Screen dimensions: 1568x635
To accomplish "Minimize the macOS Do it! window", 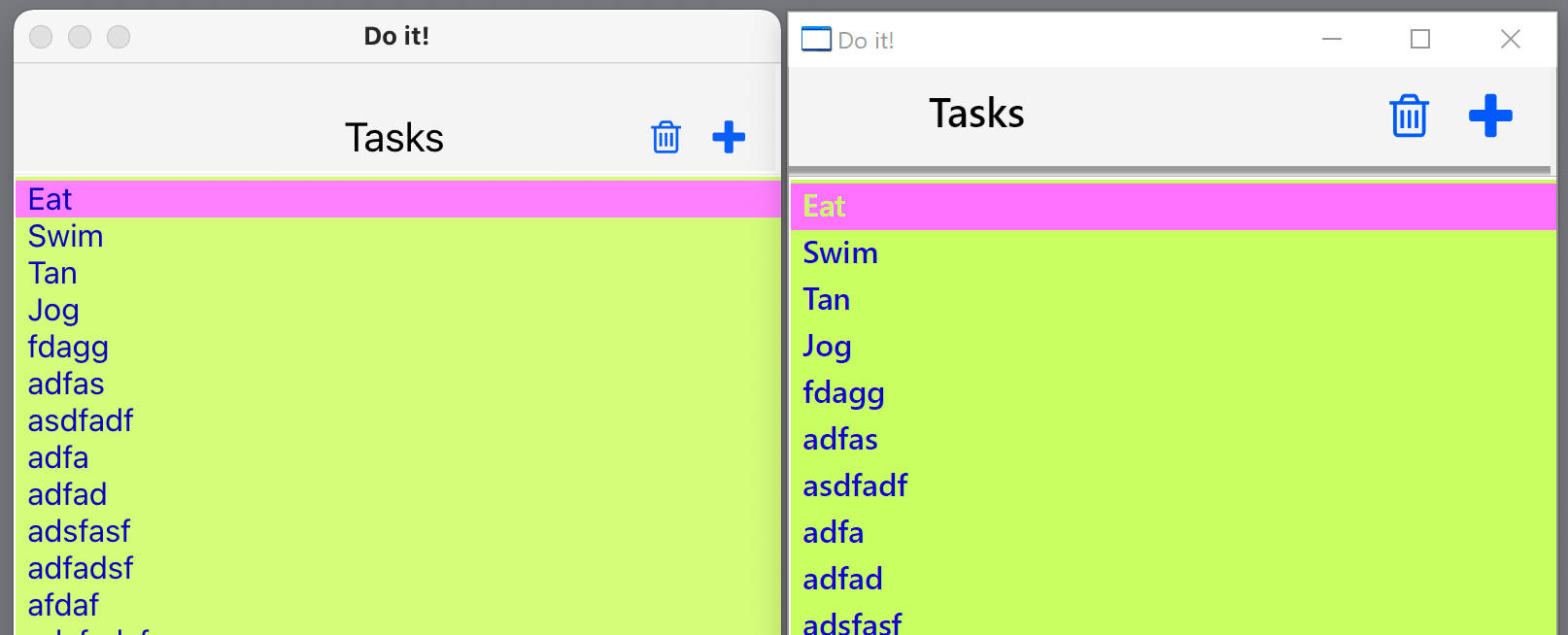I will (80, 37).
